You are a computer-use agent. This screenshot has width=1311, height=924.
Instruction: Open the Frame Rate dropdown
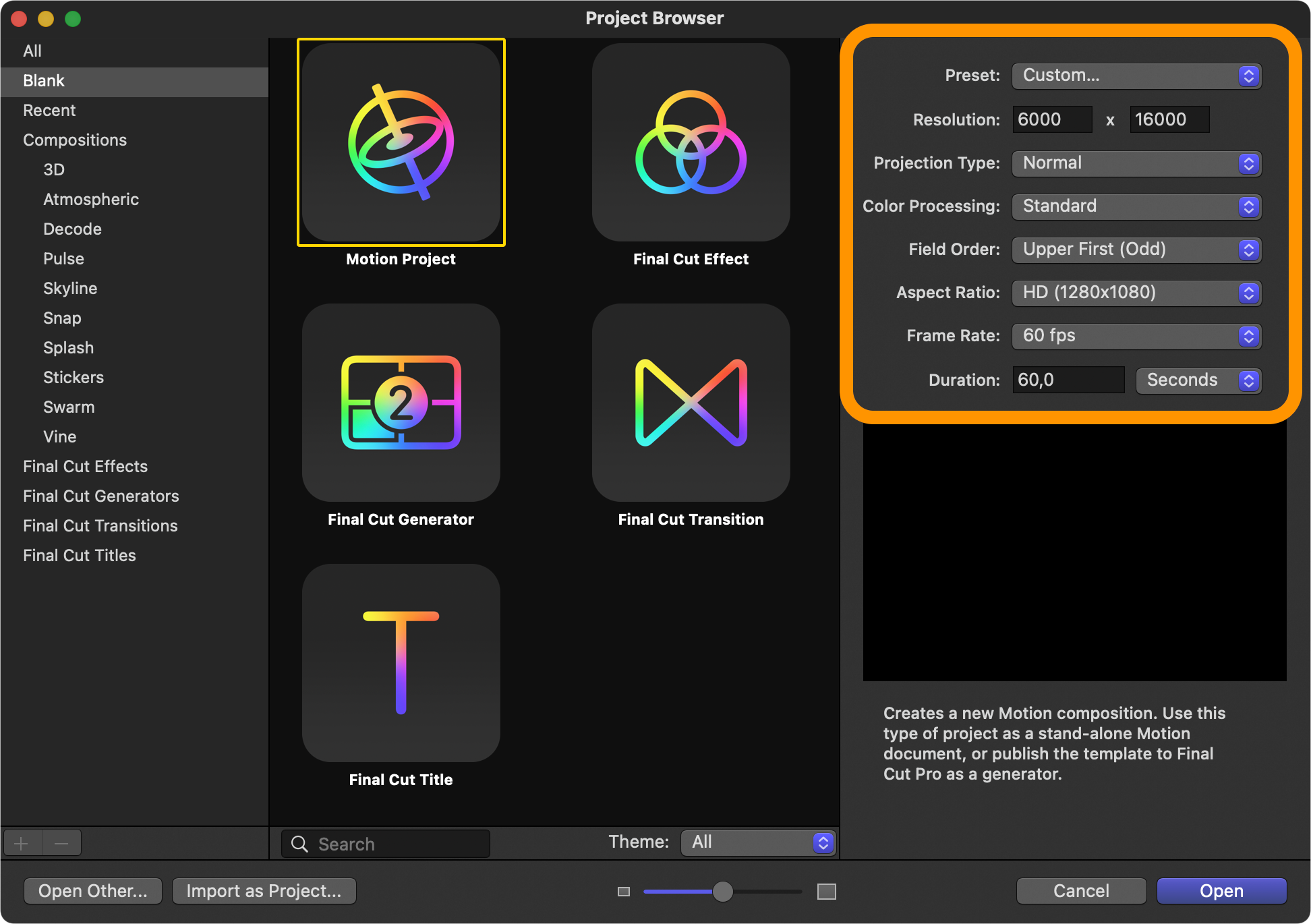(1136, 336)
